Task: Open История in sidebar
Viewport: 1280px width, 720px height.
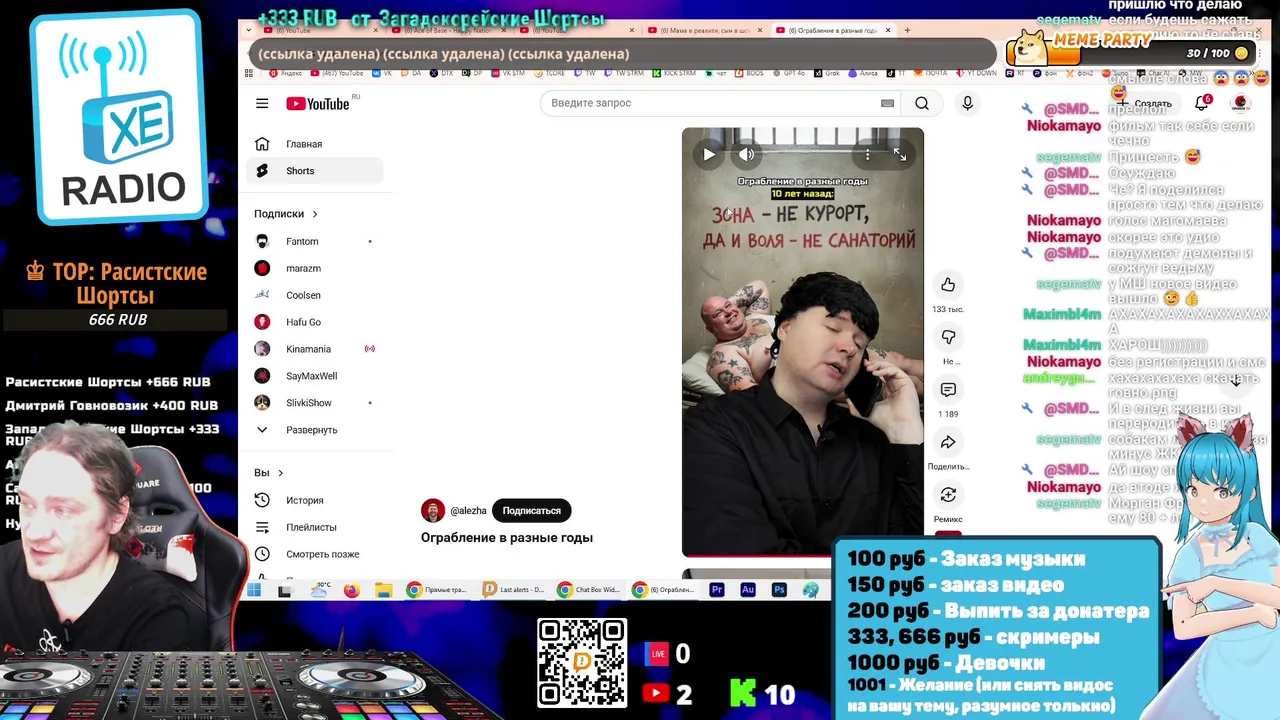Action: [x=314, y=500]
